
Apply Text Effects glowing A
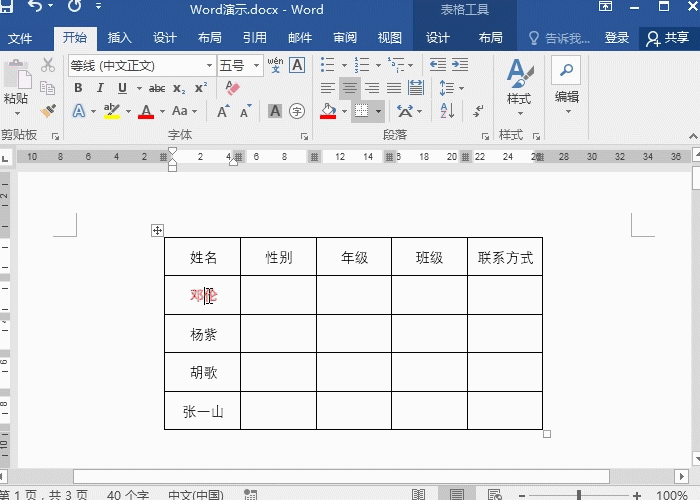point(79,111)
